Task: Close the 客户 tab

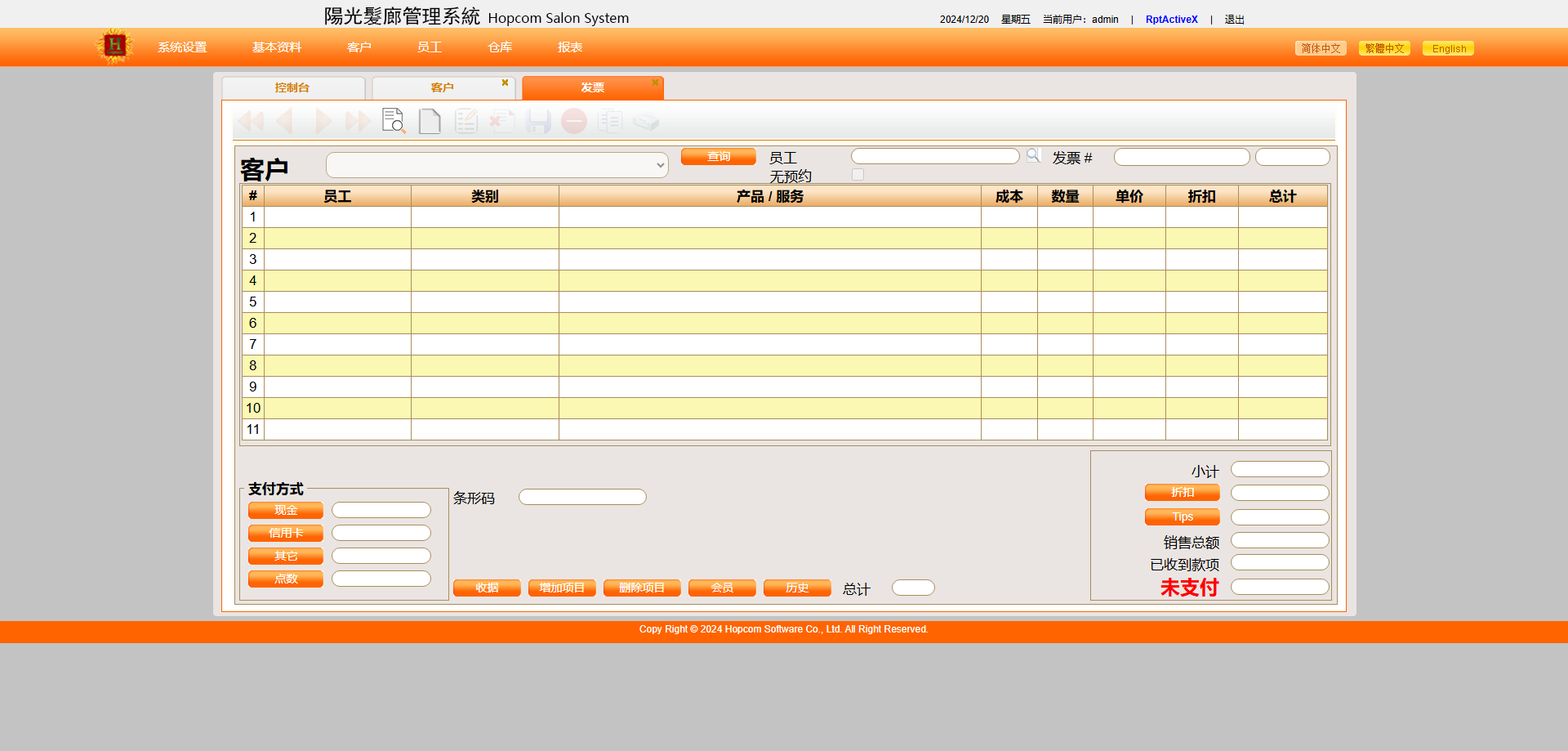Action: tap(505, 83)
